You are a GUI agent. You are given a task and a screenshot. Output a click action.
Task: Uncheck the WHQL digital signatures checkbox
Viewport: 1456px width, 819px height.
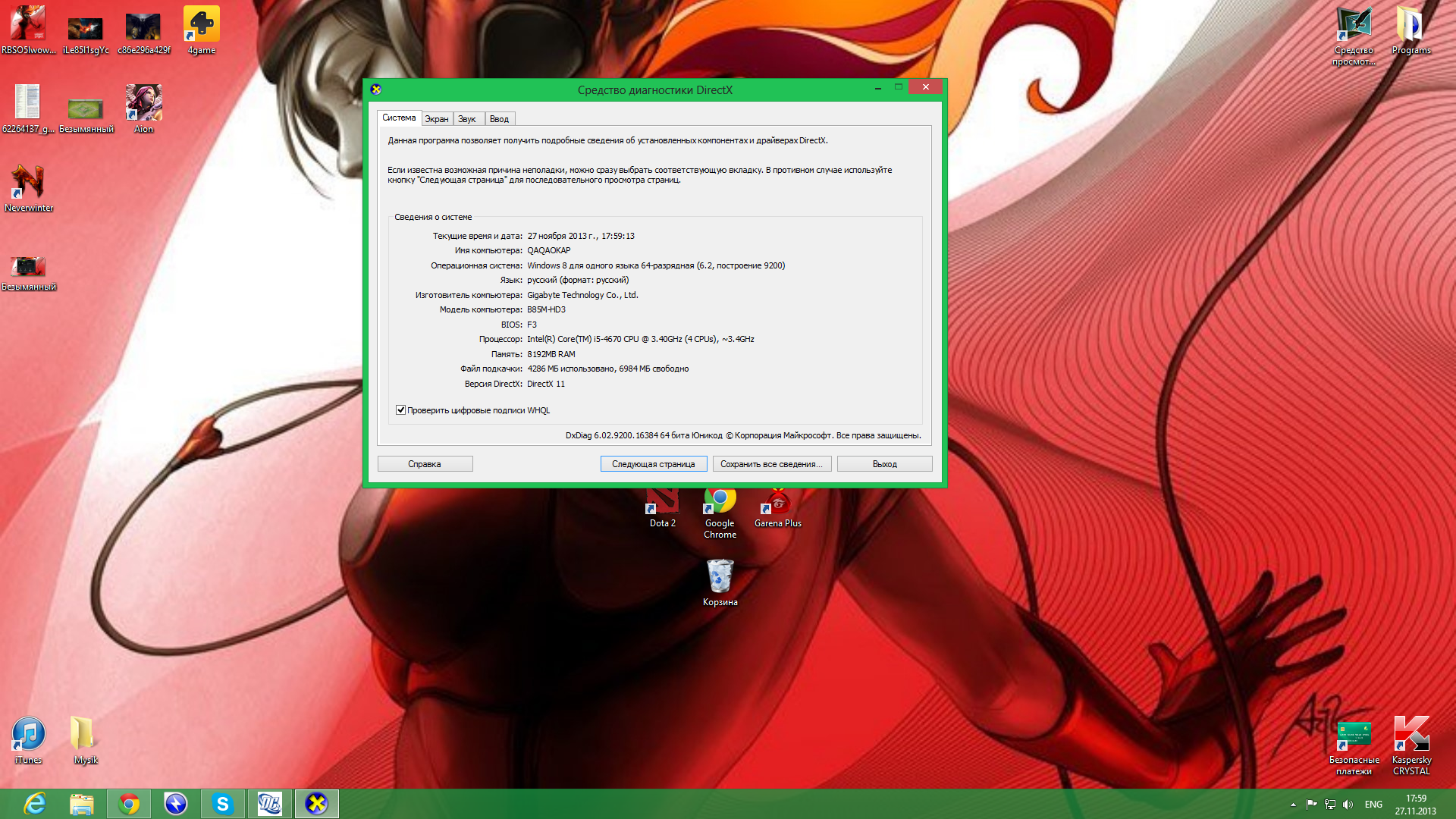[400, 410]
